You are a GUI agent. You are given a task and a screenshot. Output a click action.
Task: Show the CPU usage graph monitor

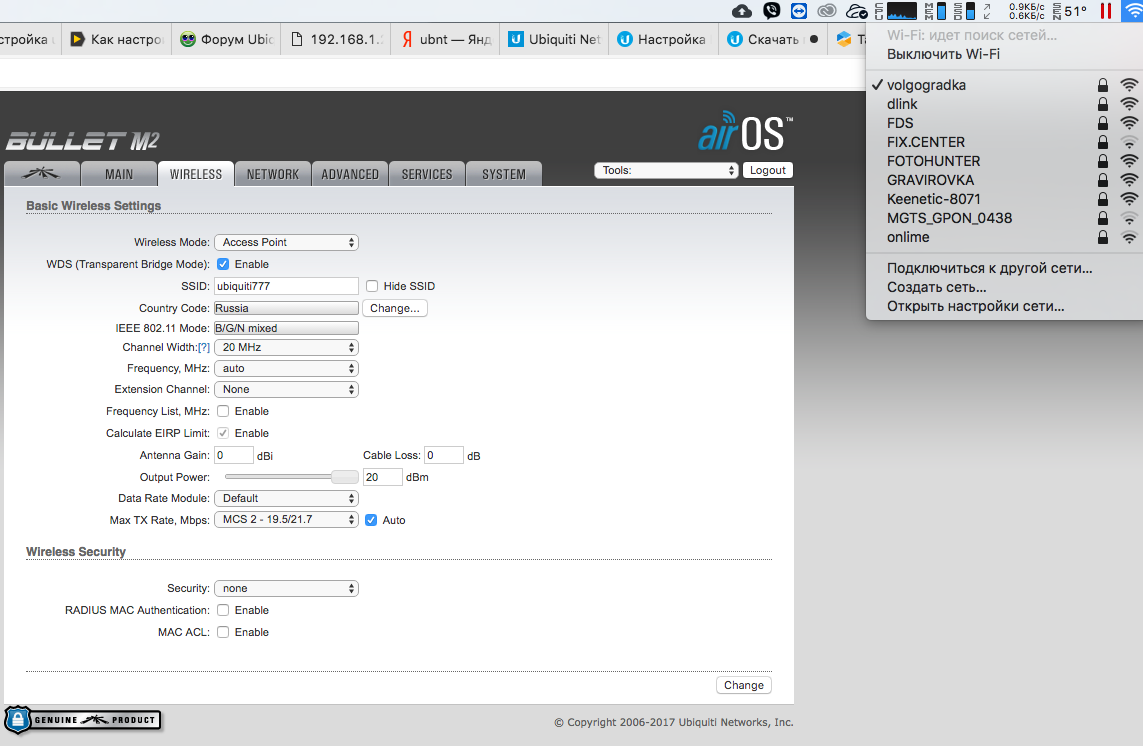pyautogui.click(x=896, y=11)
